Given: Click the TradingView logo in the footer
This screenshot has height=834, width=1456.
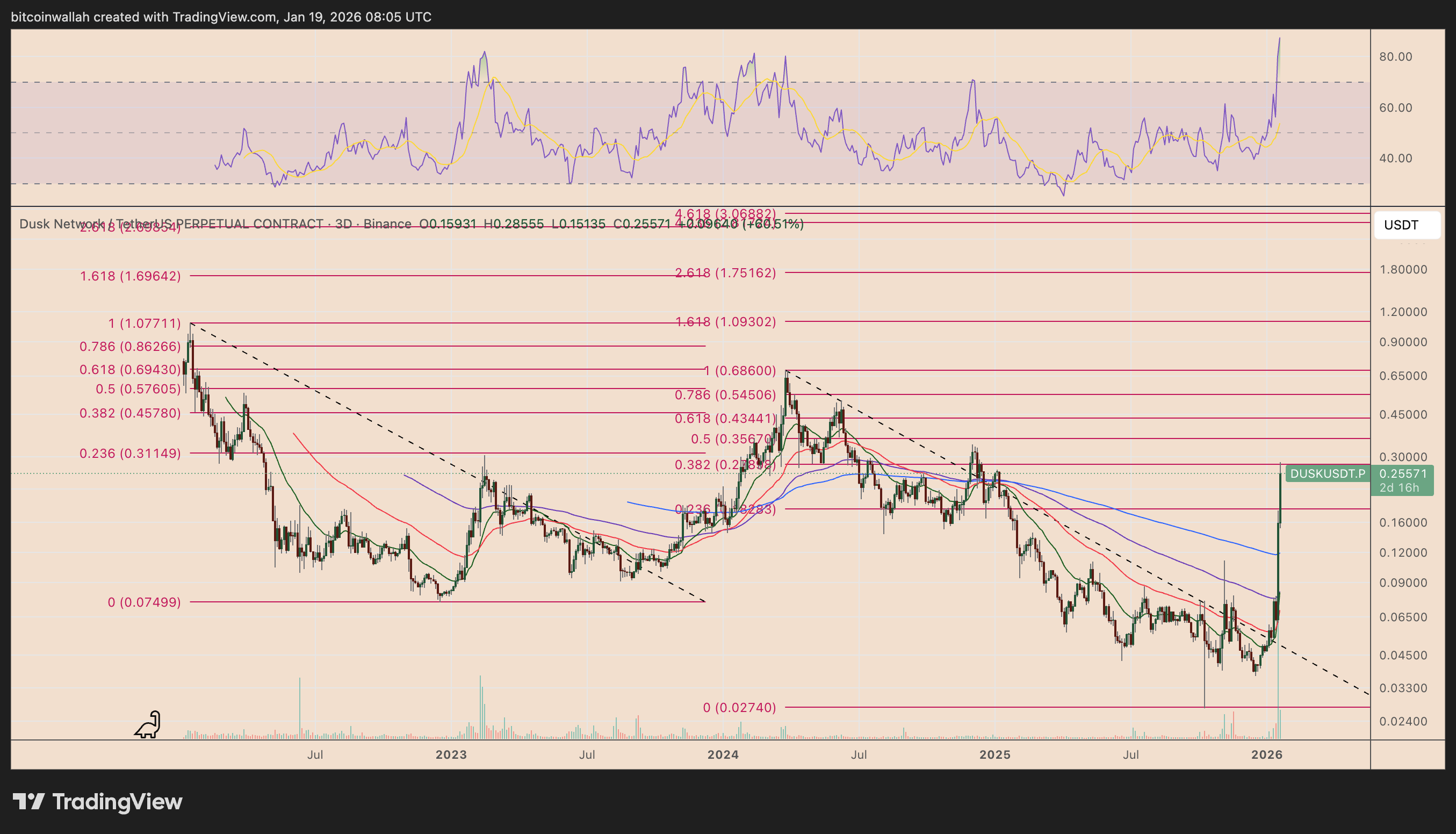Looking at the screenshot, I should [x=97, y=801].
